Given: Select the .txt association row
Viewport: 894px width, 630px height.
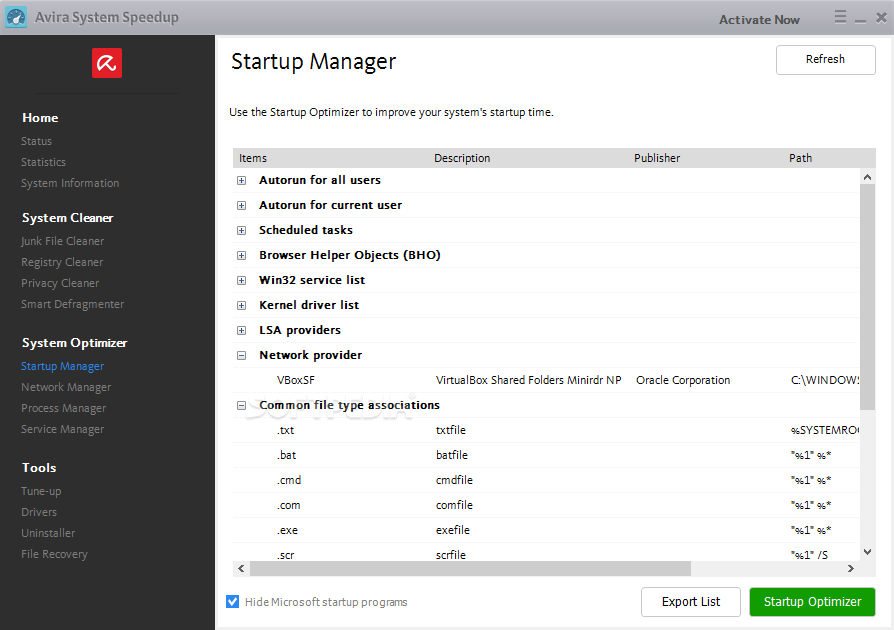Looking at the screenshot, I should [x=546, y=430].
